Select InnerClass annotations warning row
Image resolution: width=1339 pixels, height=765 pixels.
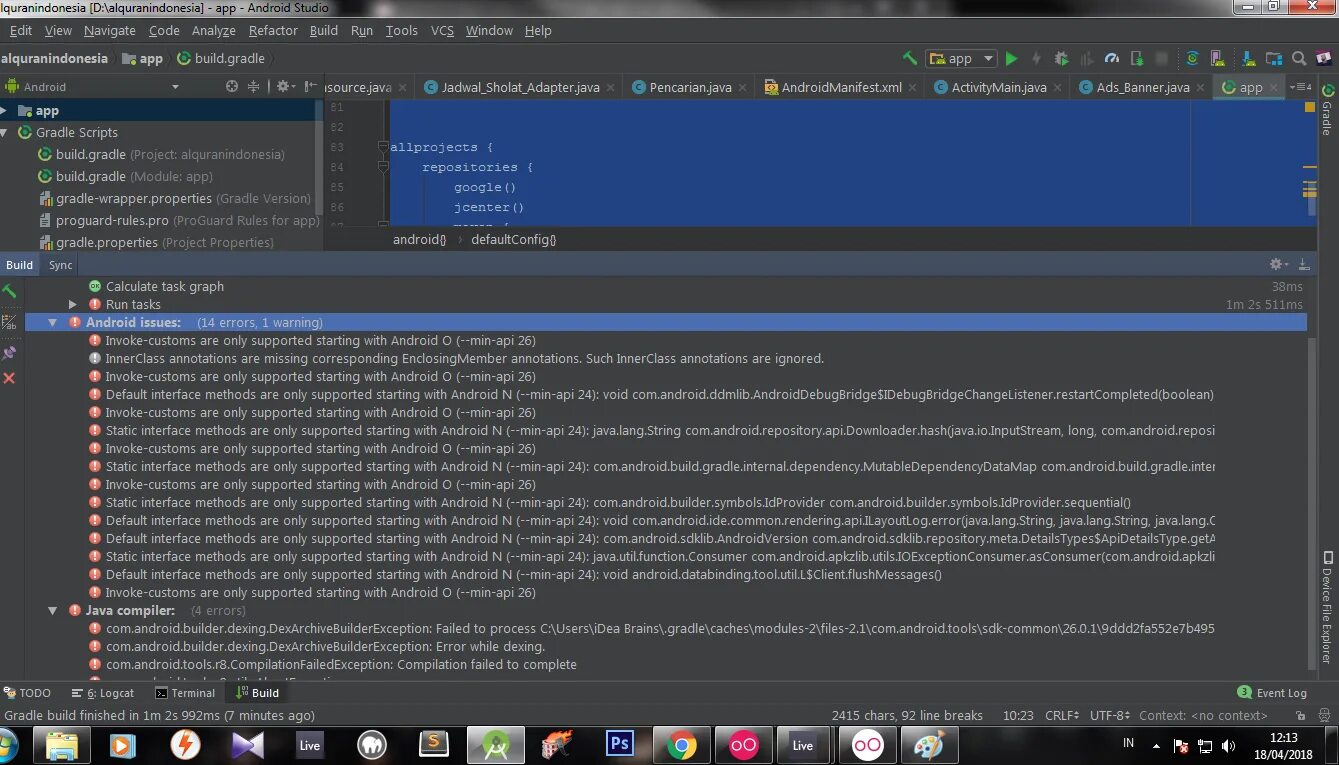[456, 358]
